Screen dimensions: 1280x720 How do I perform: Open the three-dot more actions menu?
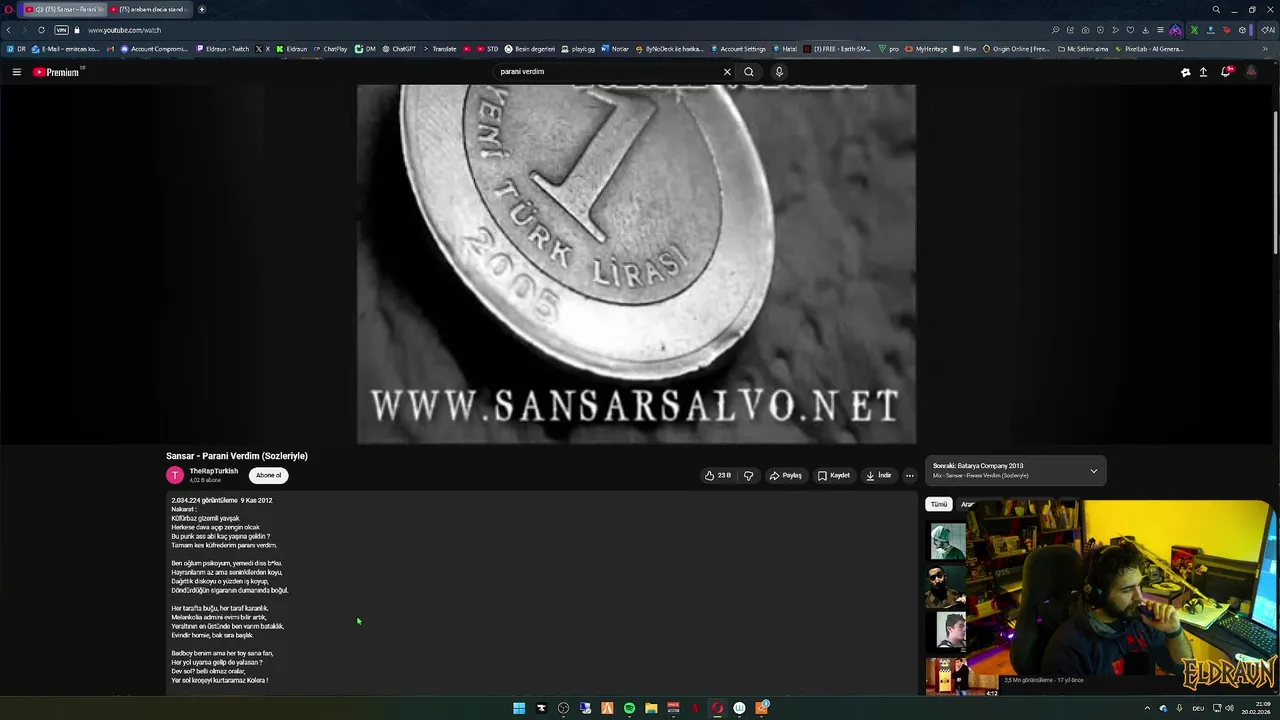[x=909, y=476]
